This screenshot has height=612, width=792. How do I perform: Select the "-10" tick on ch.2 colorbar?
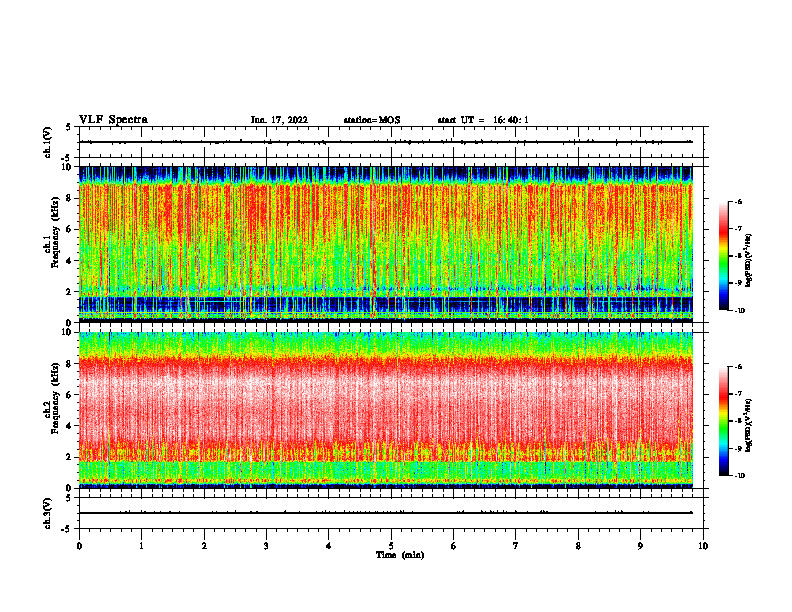point(739,476)
